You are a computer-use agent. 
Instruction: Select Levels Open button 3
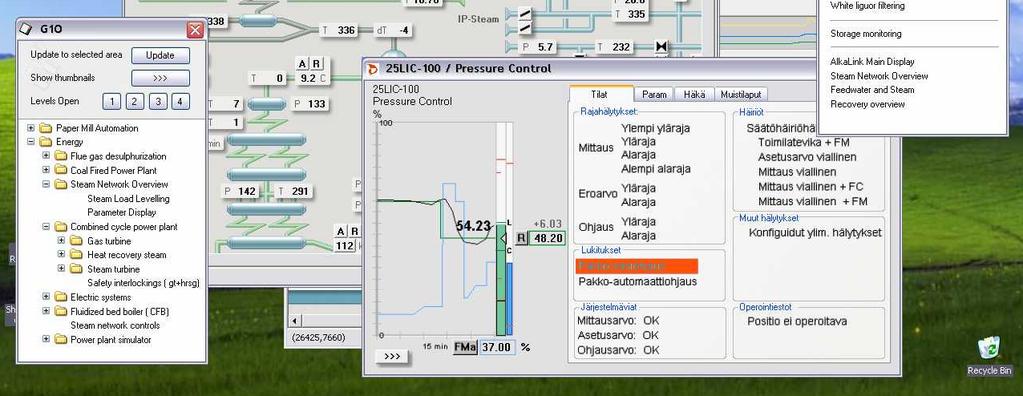click(x=157, y=101)
